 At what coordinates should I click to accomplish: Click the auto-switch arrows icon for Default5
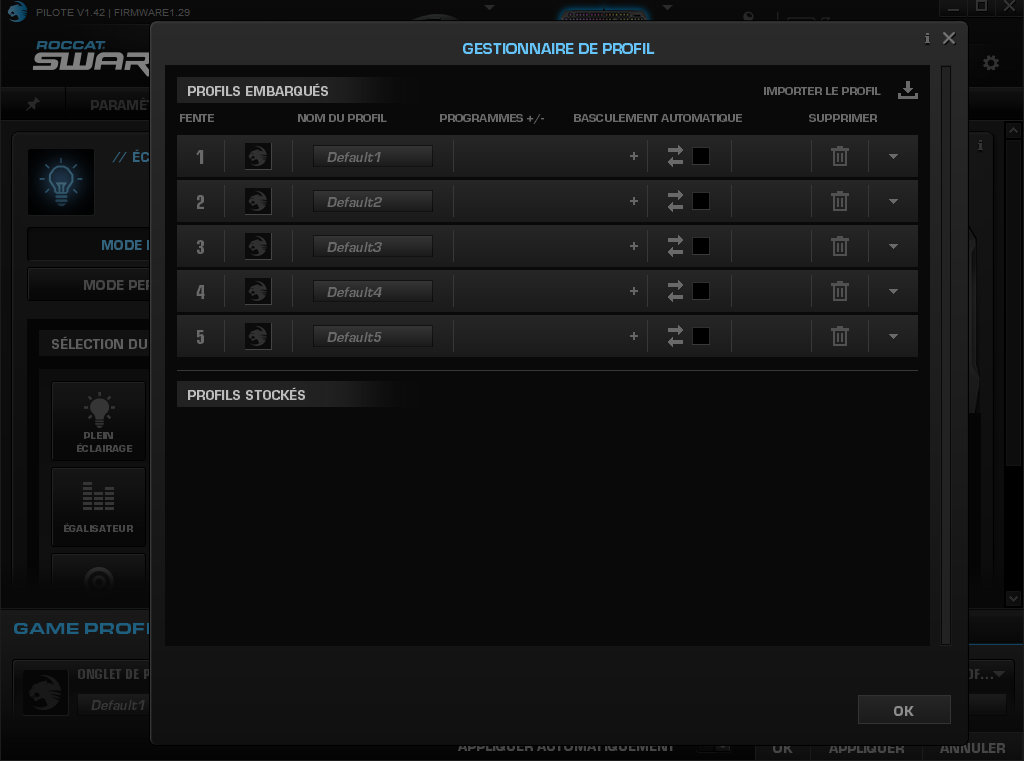[x=675, y=336]
